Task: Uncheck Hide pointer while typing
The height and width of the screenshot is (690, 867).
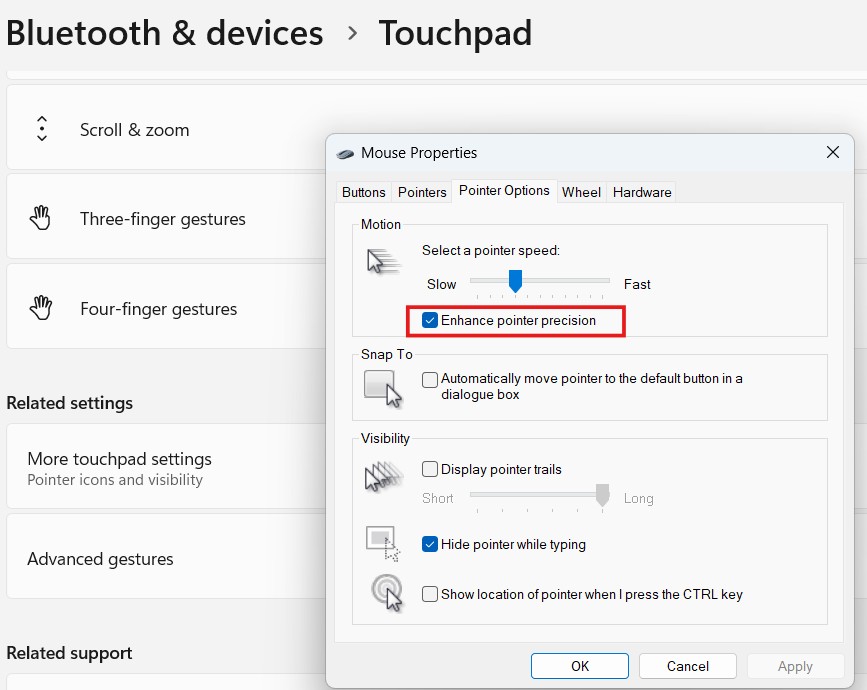Action: pos(430,545)
